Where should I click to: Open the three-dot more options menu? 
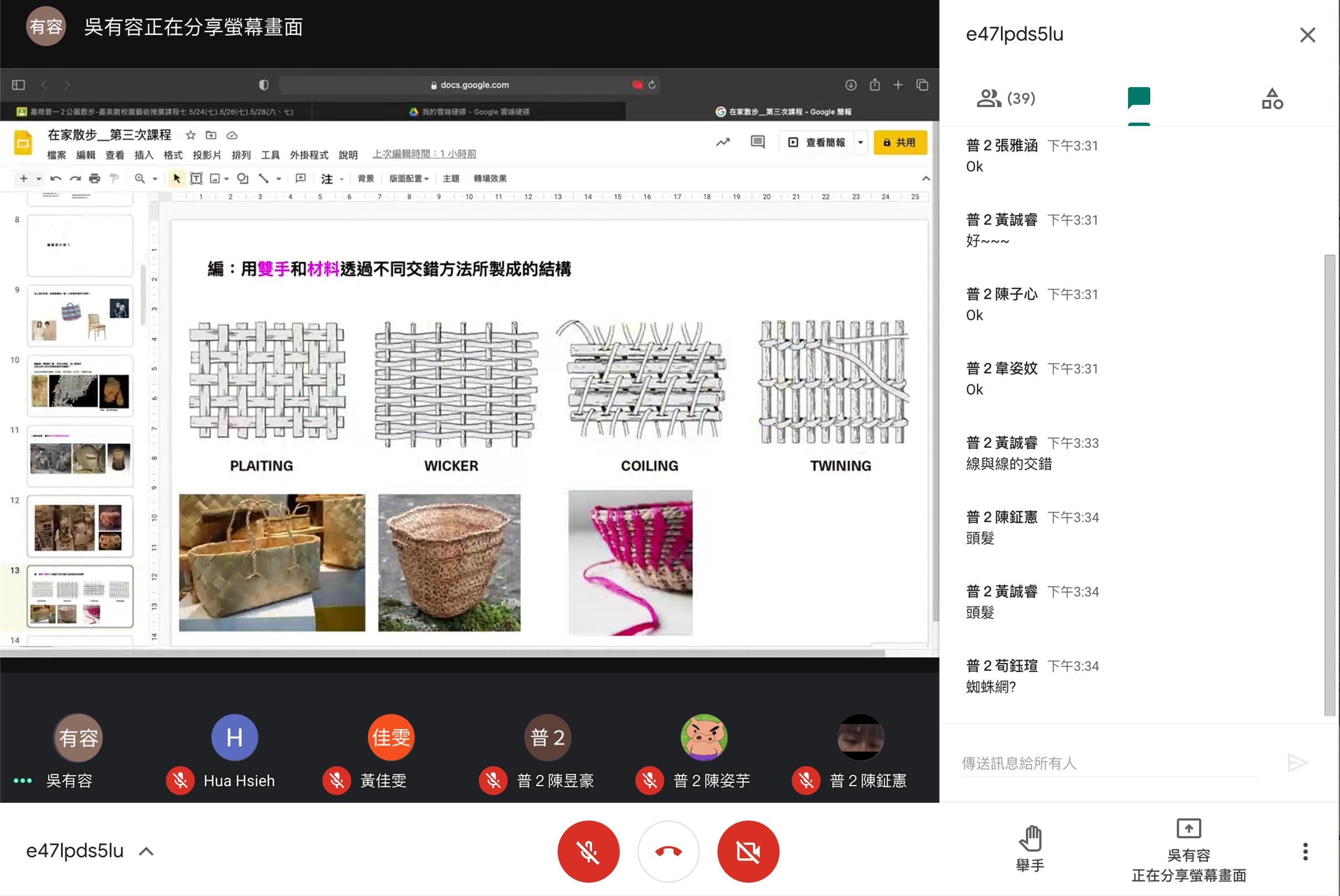click(x=1305, y=852)
